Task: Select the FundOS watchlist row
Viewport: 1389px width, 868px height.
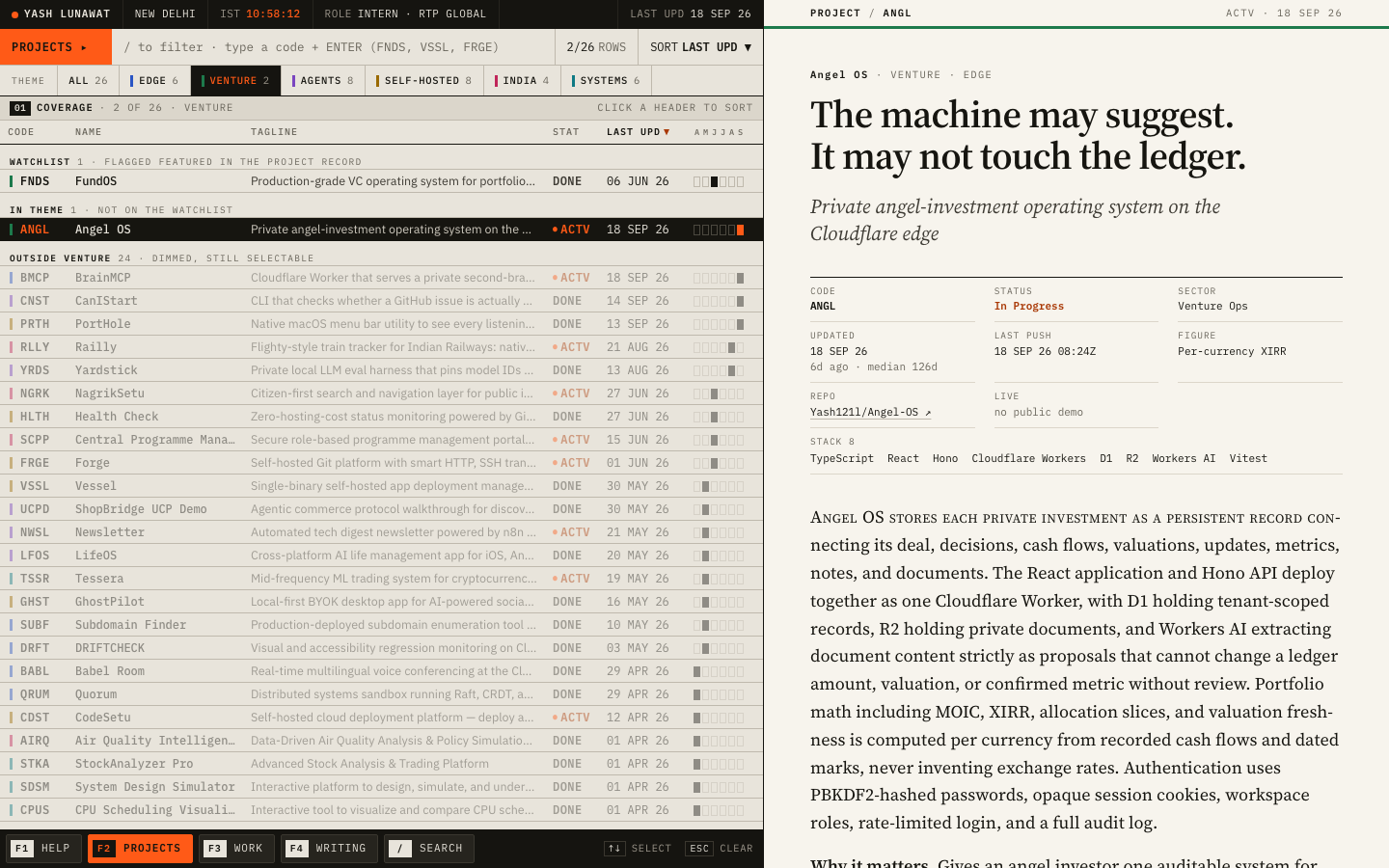Action: click(381, 181)
